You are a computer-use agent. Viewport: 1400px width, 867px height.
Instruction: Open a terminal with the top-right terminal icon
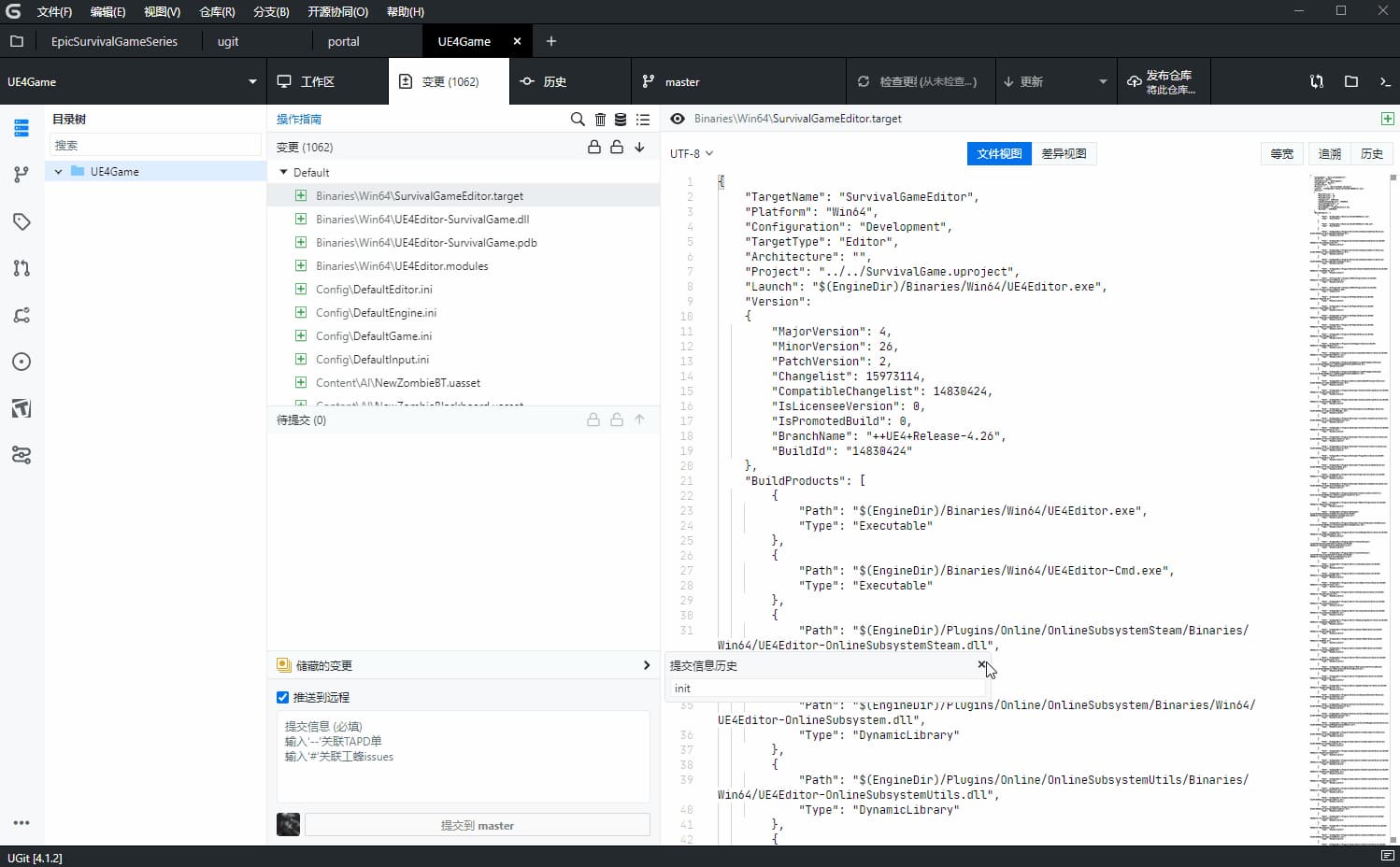[x=1384, y=81]
